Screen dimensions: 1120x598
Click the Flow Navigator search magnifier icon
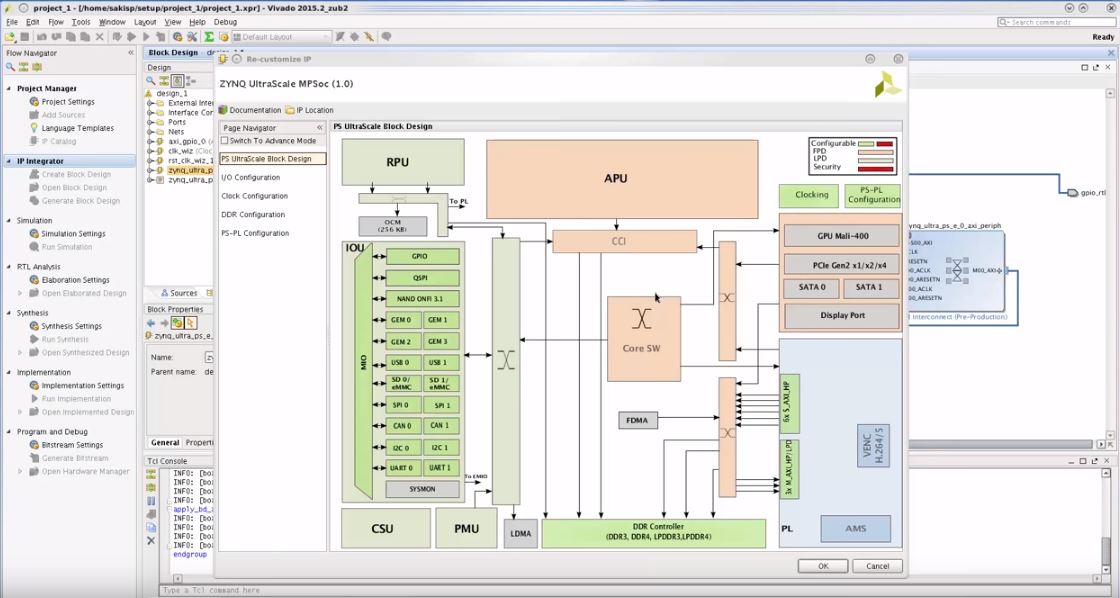pyautogui.click(x=10, y=67)
